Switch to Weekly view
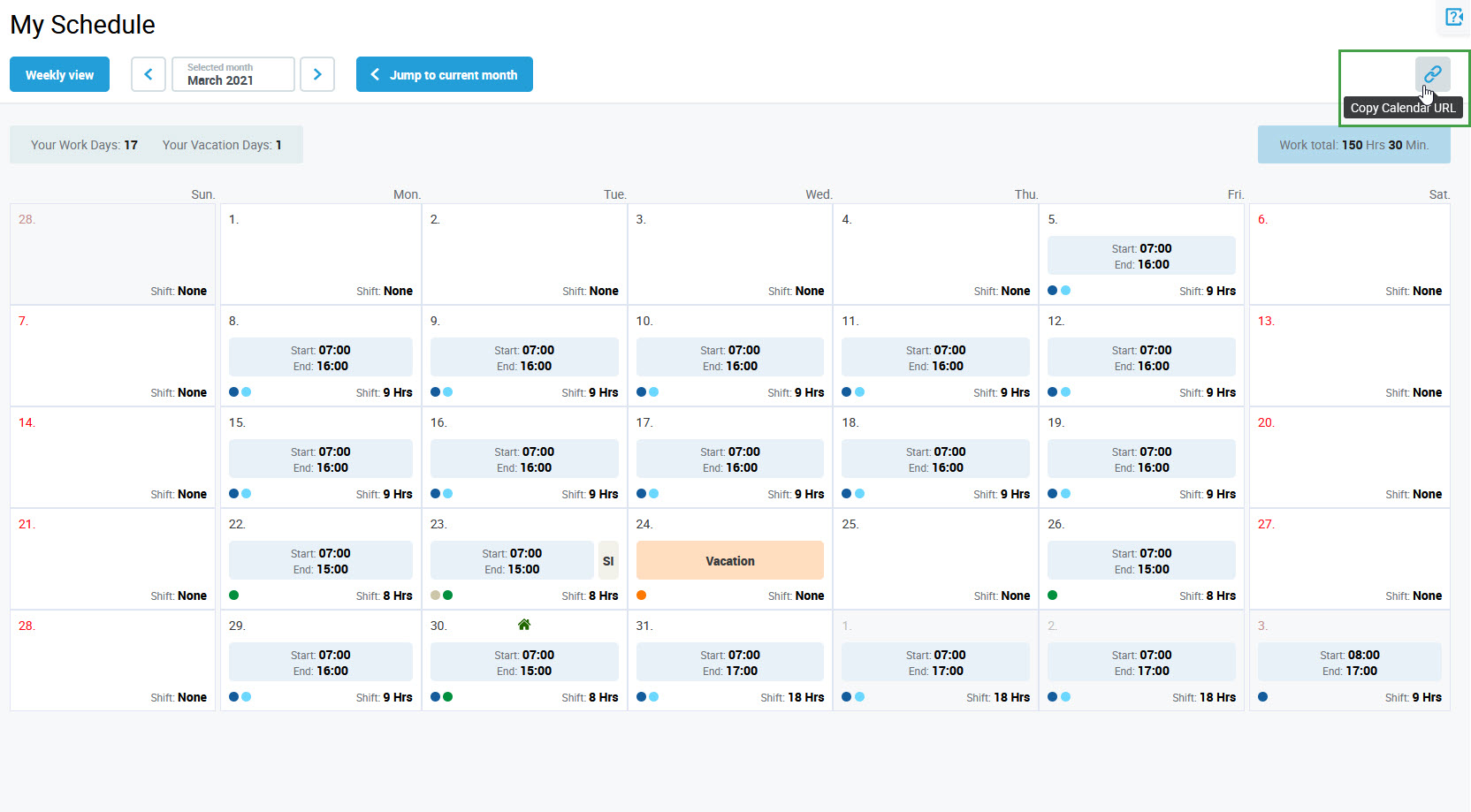 59,74
